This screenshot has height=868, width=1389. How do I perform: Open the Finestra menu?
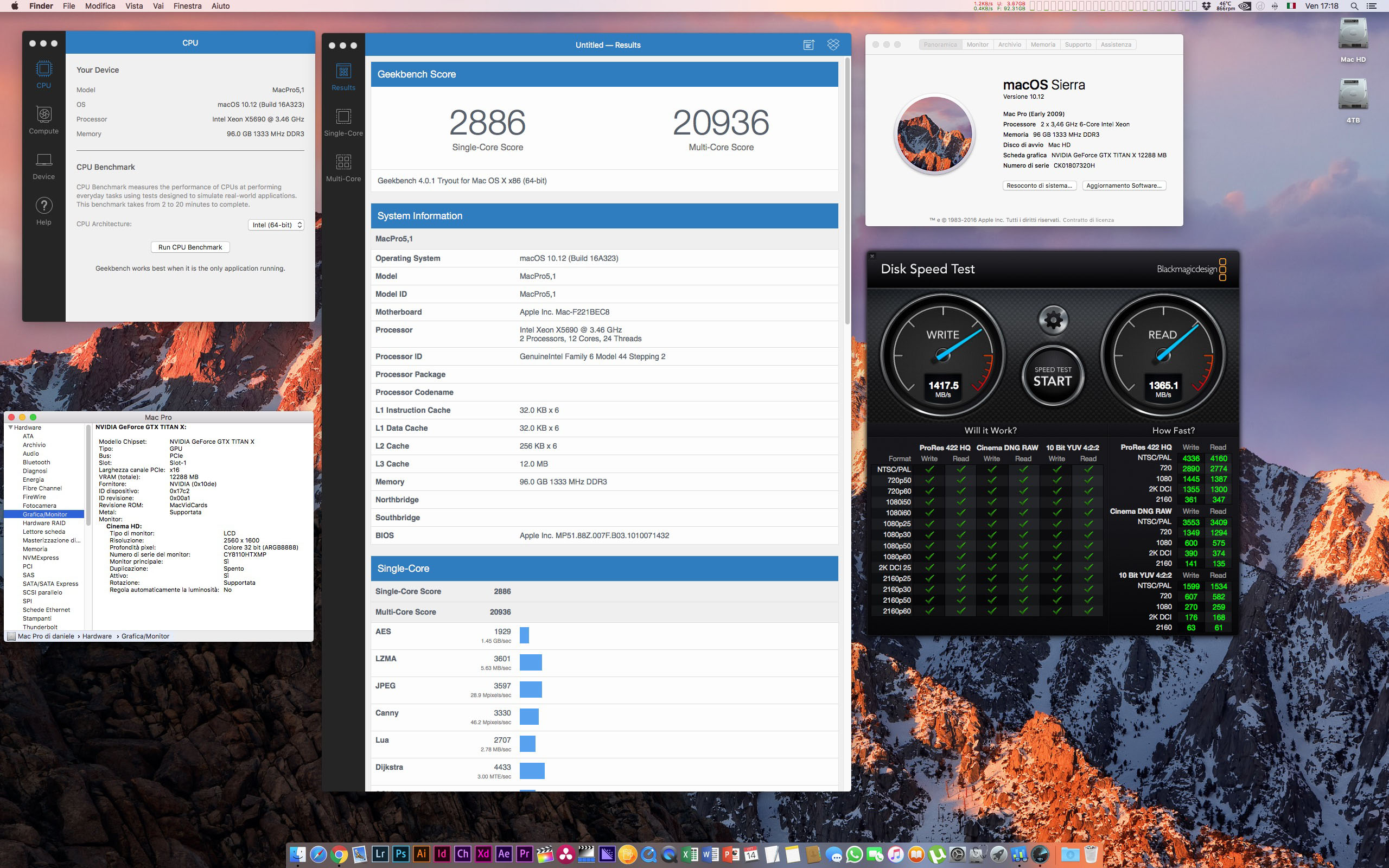pos(187,6)
